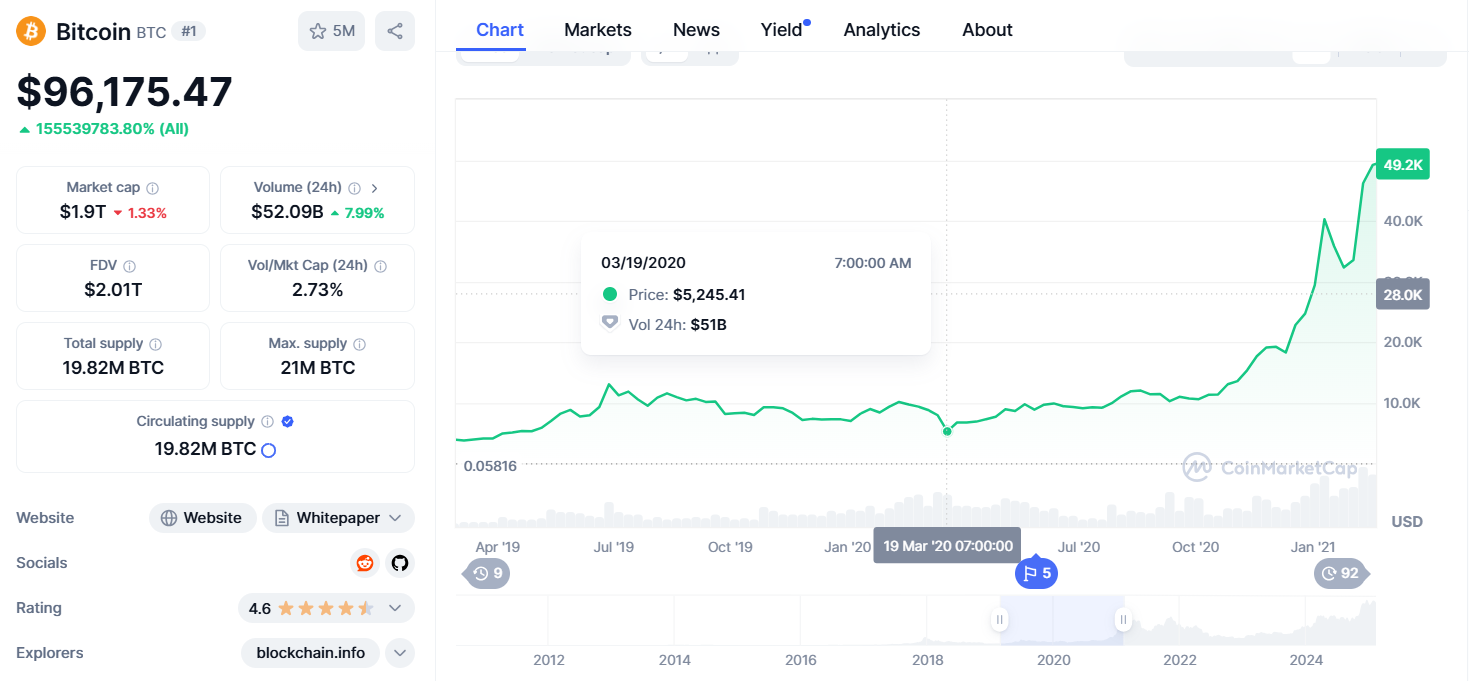This screenshot has height=681, width=1469.
Task: Click the Volume (24h) arrow chevron
Action: (x=375, y=188)
